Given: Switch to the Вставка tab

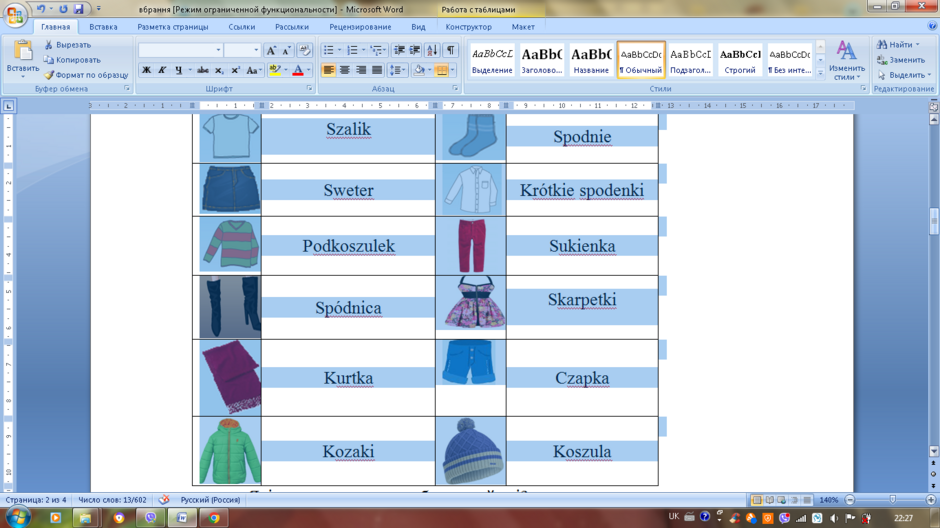Looking at the screenshot, I should click(x=103, y=27).
